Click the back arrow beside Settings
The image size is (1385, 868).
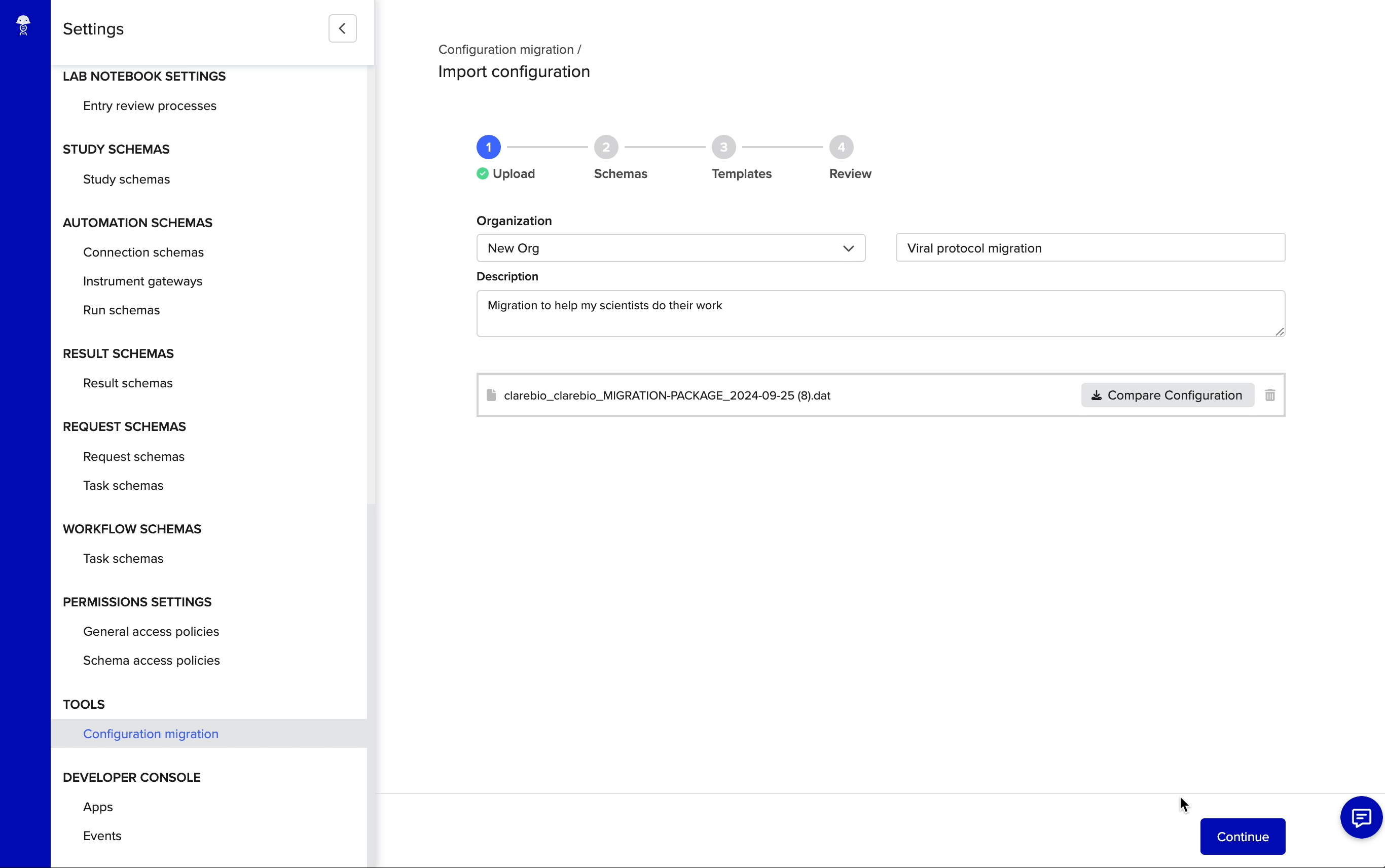coord(342,28)
